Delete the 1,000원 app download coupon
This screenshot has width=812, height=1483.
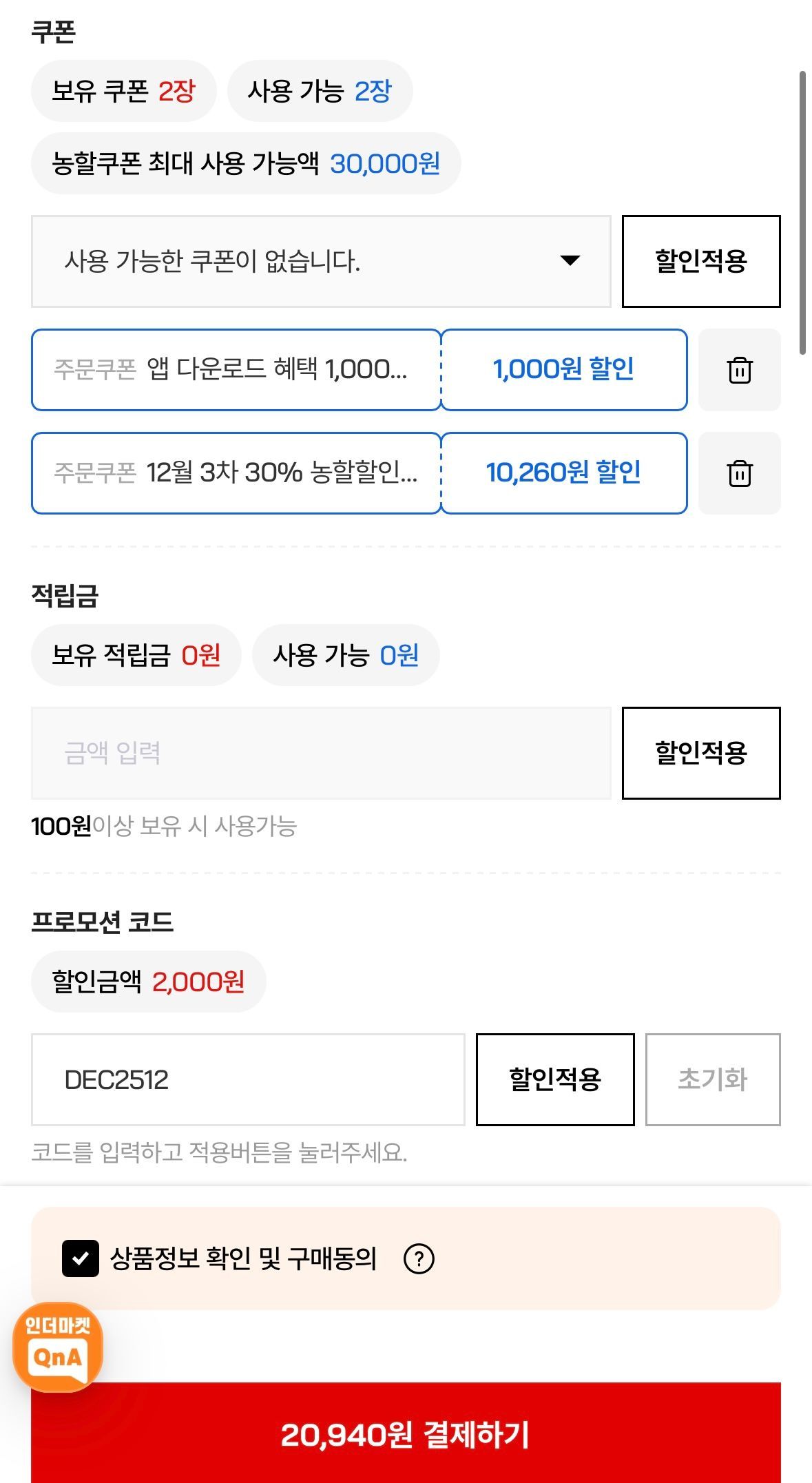coord(739,370)
